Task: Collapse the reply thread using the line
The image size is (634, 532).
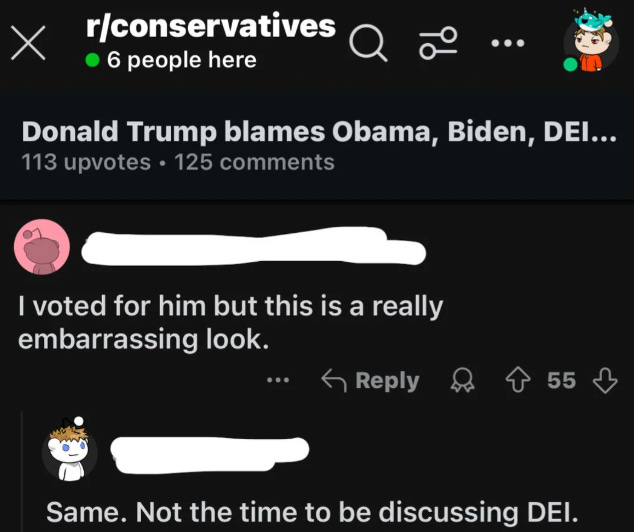Action: click(22, 472)
